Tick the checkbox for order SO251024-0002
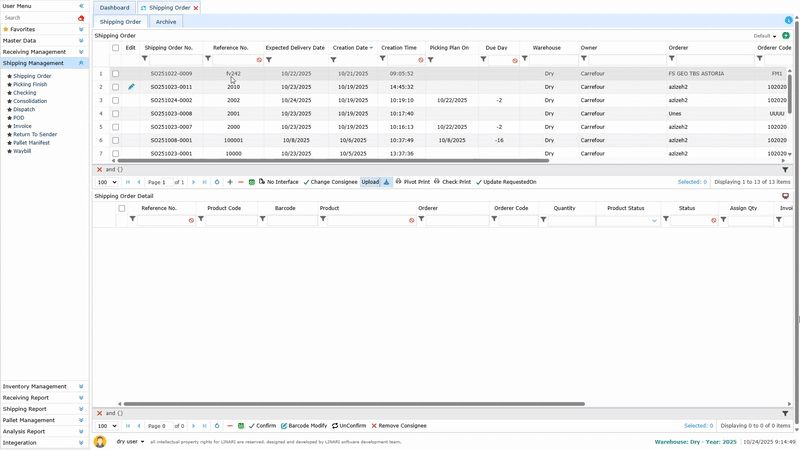This screenshot has height=450, width=800. click(116, 100)
